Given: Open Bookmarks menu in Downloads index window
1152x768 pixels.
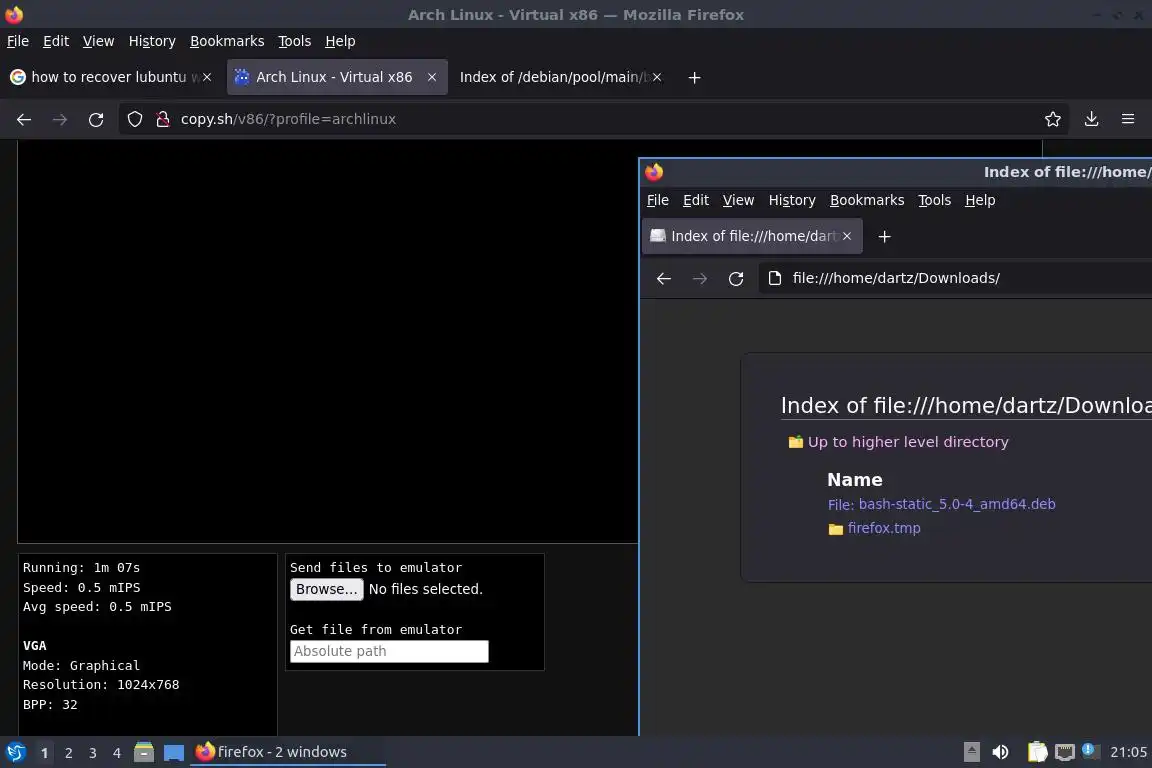Looking at the screenshot, I should [867, 200].
